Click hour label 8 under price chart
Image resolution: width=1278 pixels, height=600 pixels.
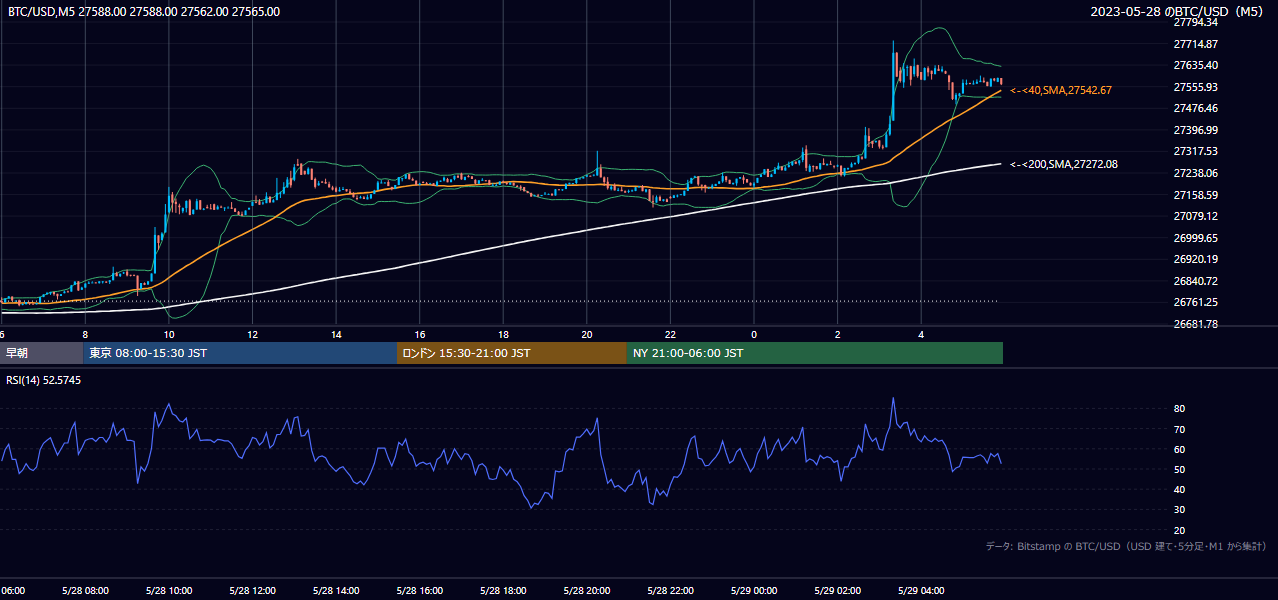tap(85, 334)
